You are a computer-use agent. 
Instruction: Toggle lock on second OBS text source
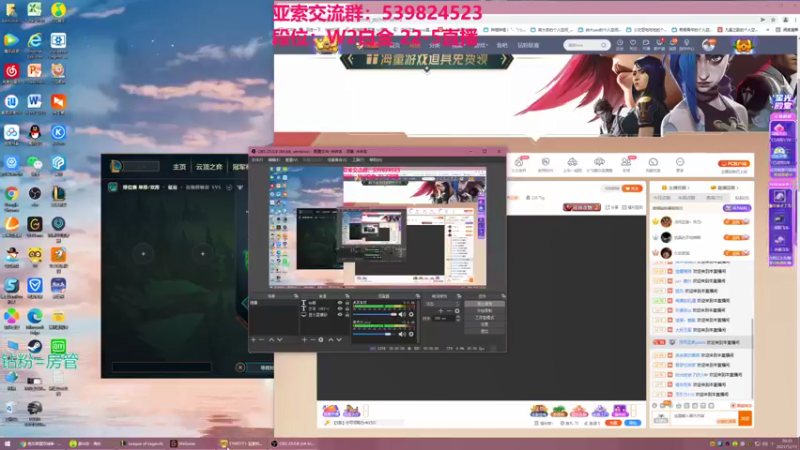pos(347,309)
